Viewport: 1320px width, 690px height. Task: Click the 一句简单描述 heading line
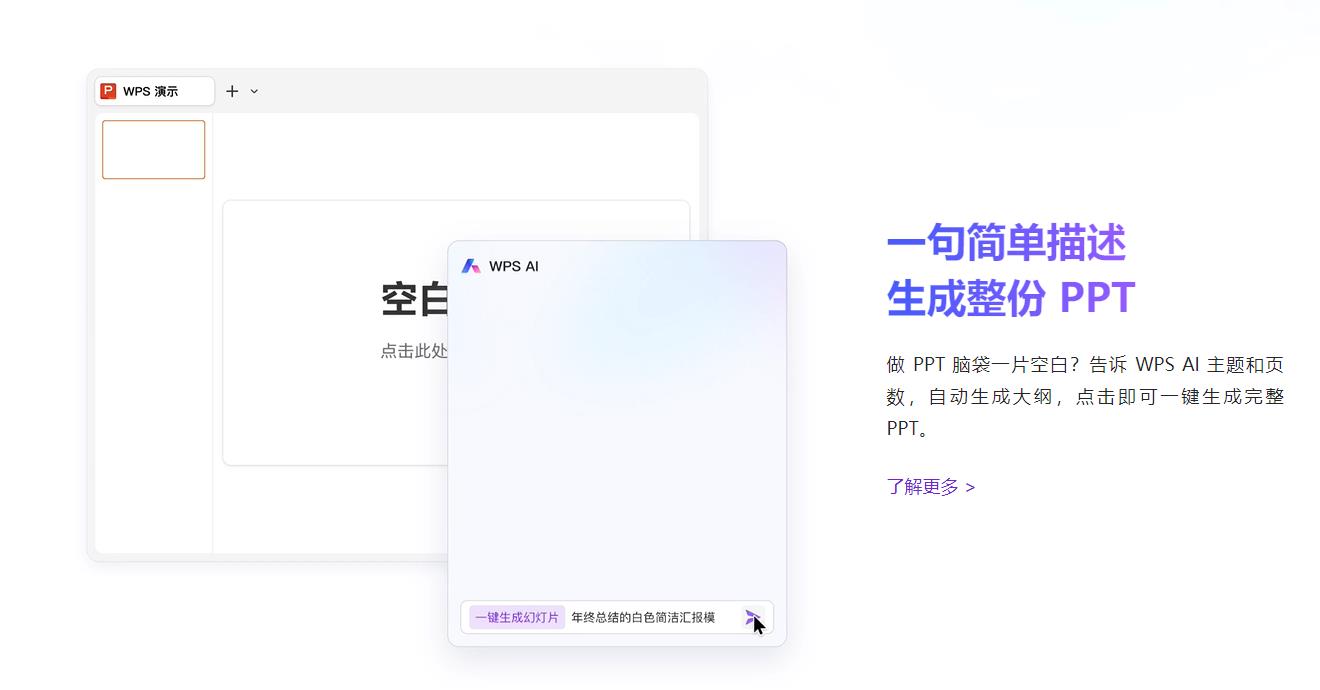1006,243
